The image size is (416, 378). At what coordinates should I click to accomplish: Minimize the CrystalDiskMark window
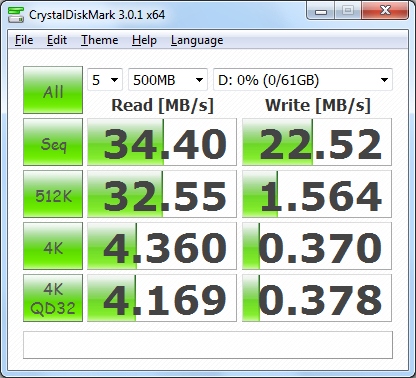click(321, 11)
